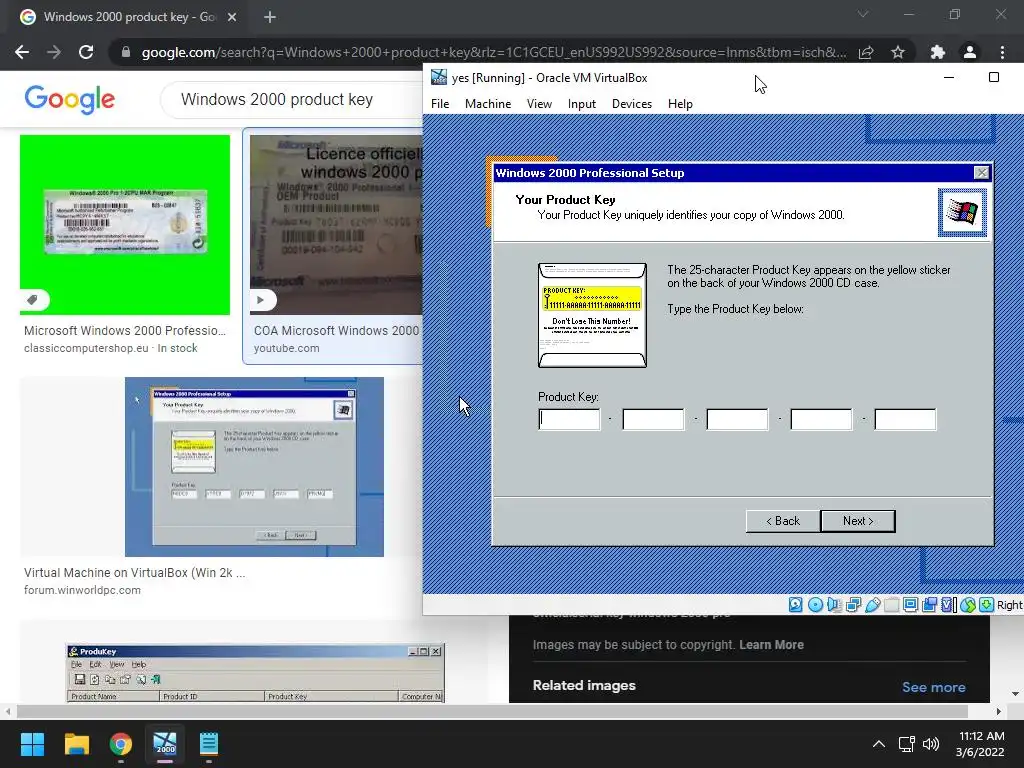Click the share page icon in Chrome address bar
Viewport: 1024px width, 768px height.
(866, 52)
